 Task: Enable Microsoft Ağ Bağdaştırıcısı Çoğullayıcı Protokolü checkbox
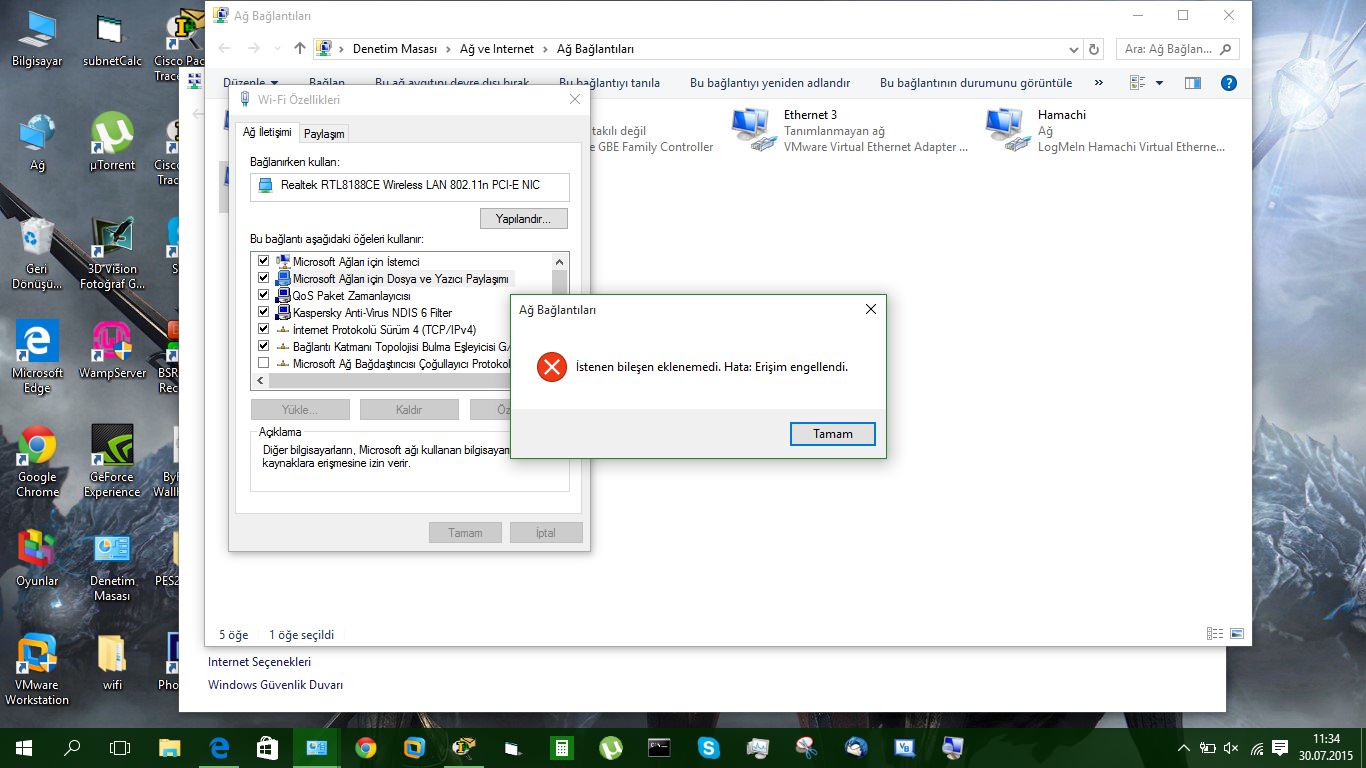tap(264, 364)
